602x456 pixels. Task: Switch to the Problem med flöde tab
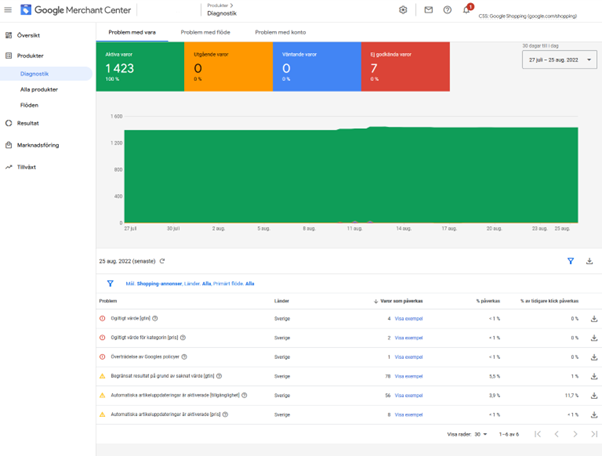(205, 32)
